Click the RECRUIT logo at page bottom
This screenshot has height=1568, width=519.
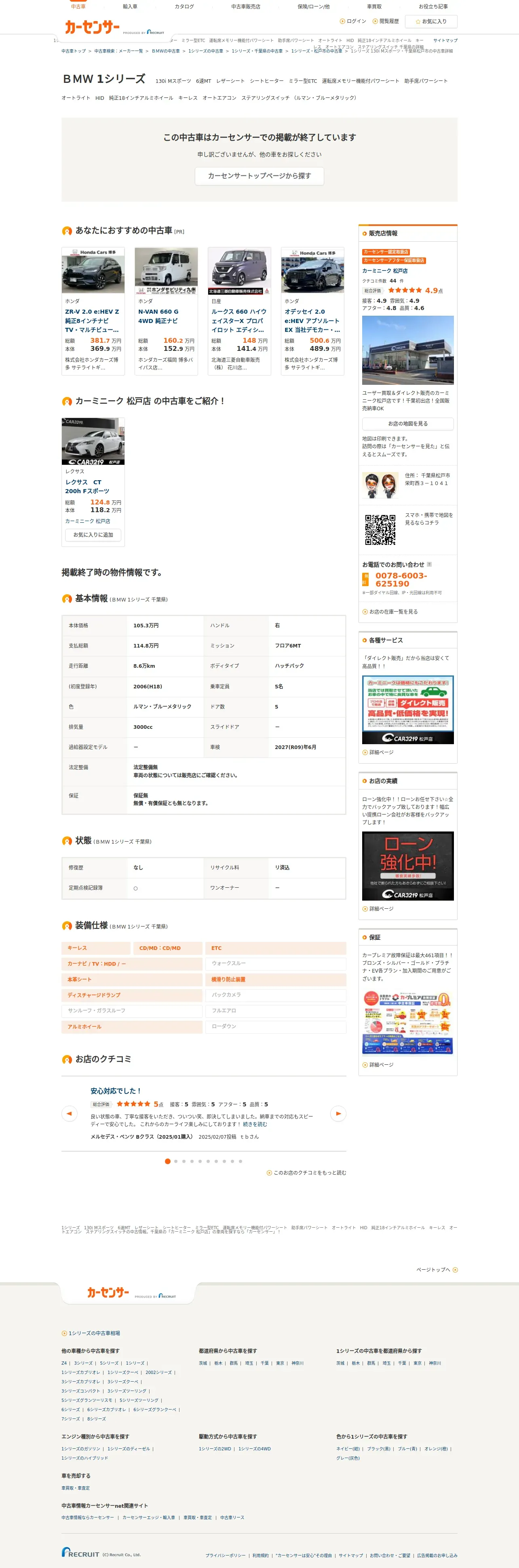click(x=80, y=1552)
